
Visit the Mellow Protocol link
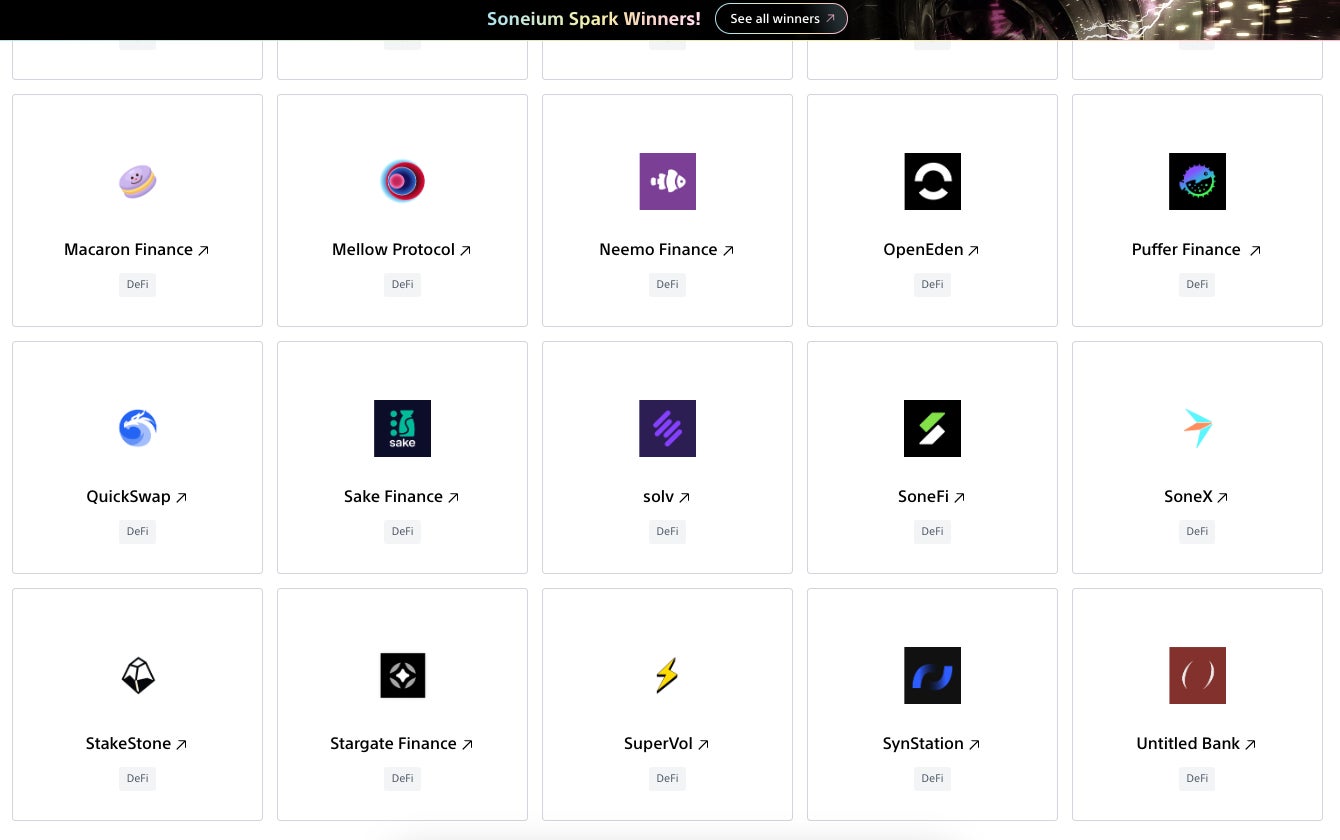pyautogui.click(x=402, y=250)
